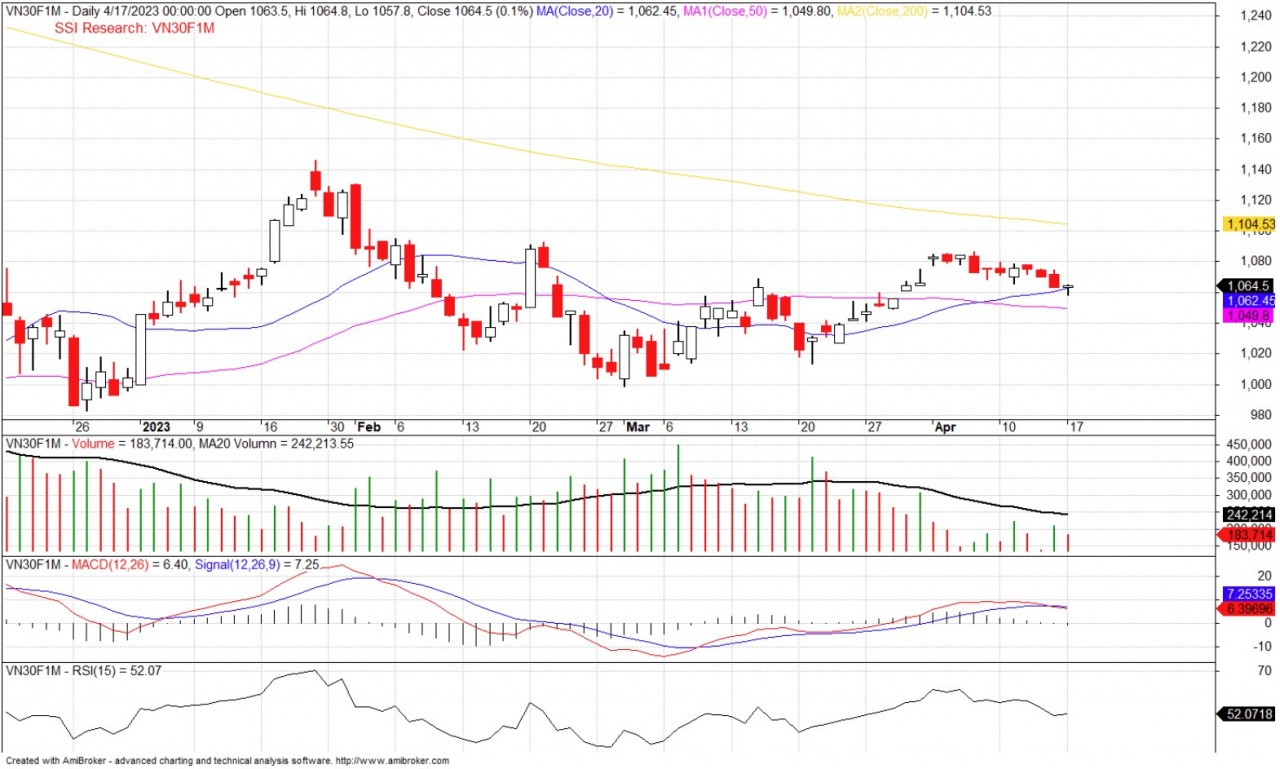This screenshot has height=769, width=1280.
Task: Click the yellow 1,104.53 price tag
Action: click(1249, 225)
